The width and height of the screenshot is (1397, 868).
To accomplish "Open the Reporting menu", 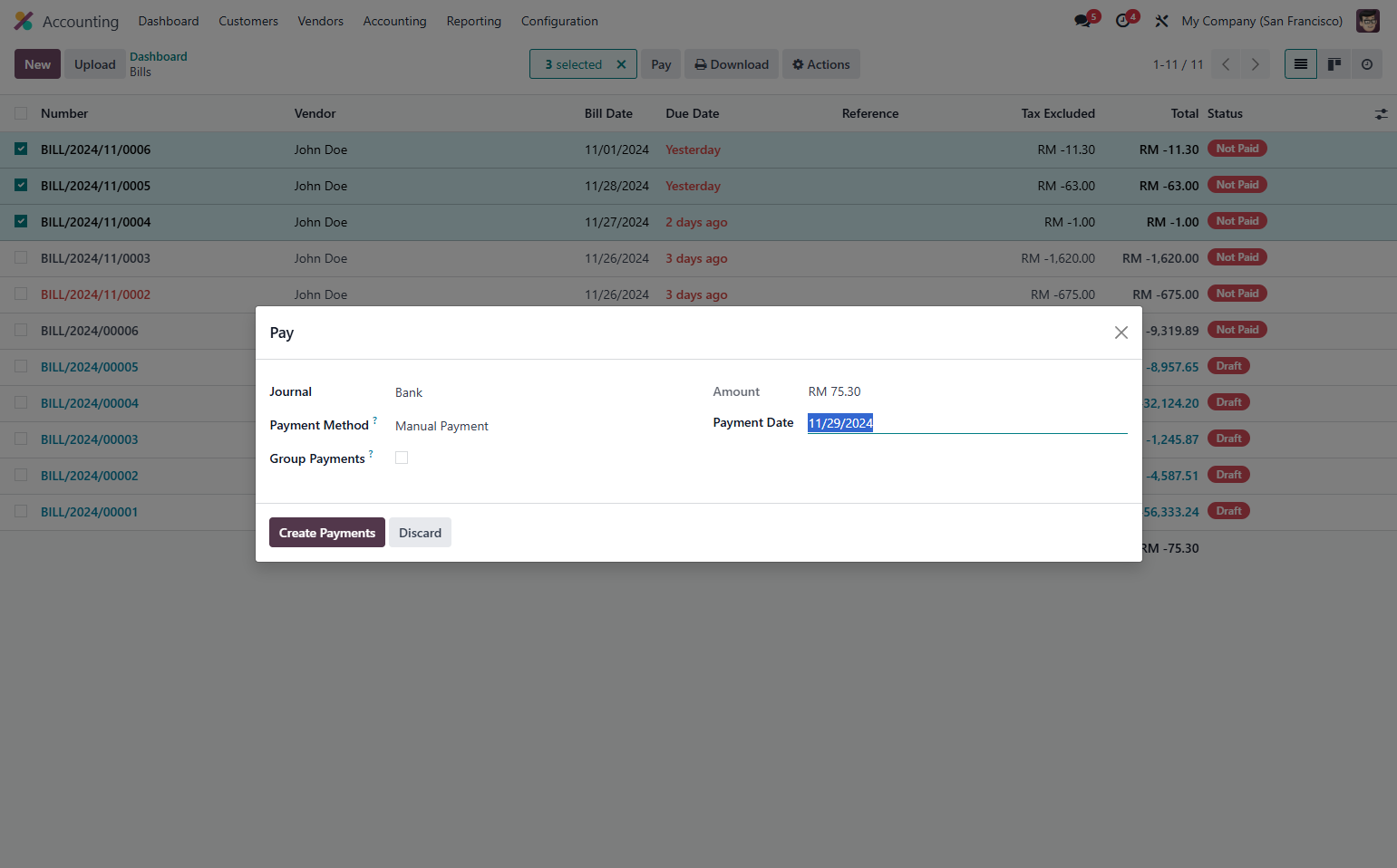I will pos(474,21).
